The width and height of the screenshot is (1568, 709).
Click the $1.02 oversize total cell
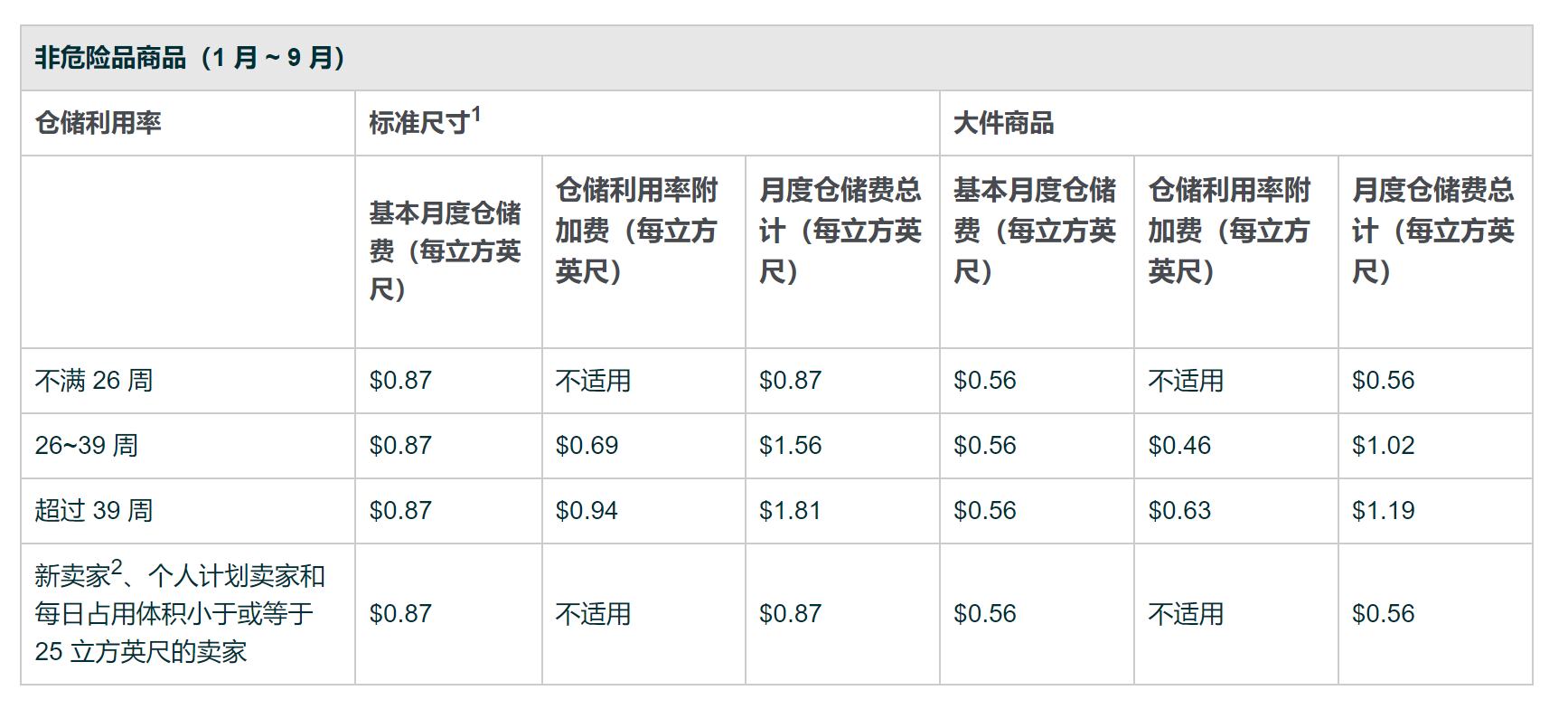pyautogui.click(x=1383, y=446)
